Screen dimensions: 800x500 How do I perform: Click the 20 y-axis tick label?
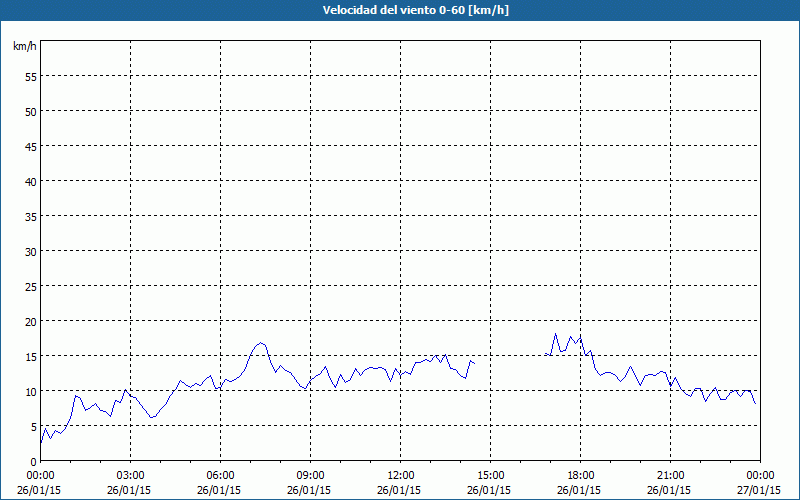click(30, 321)
